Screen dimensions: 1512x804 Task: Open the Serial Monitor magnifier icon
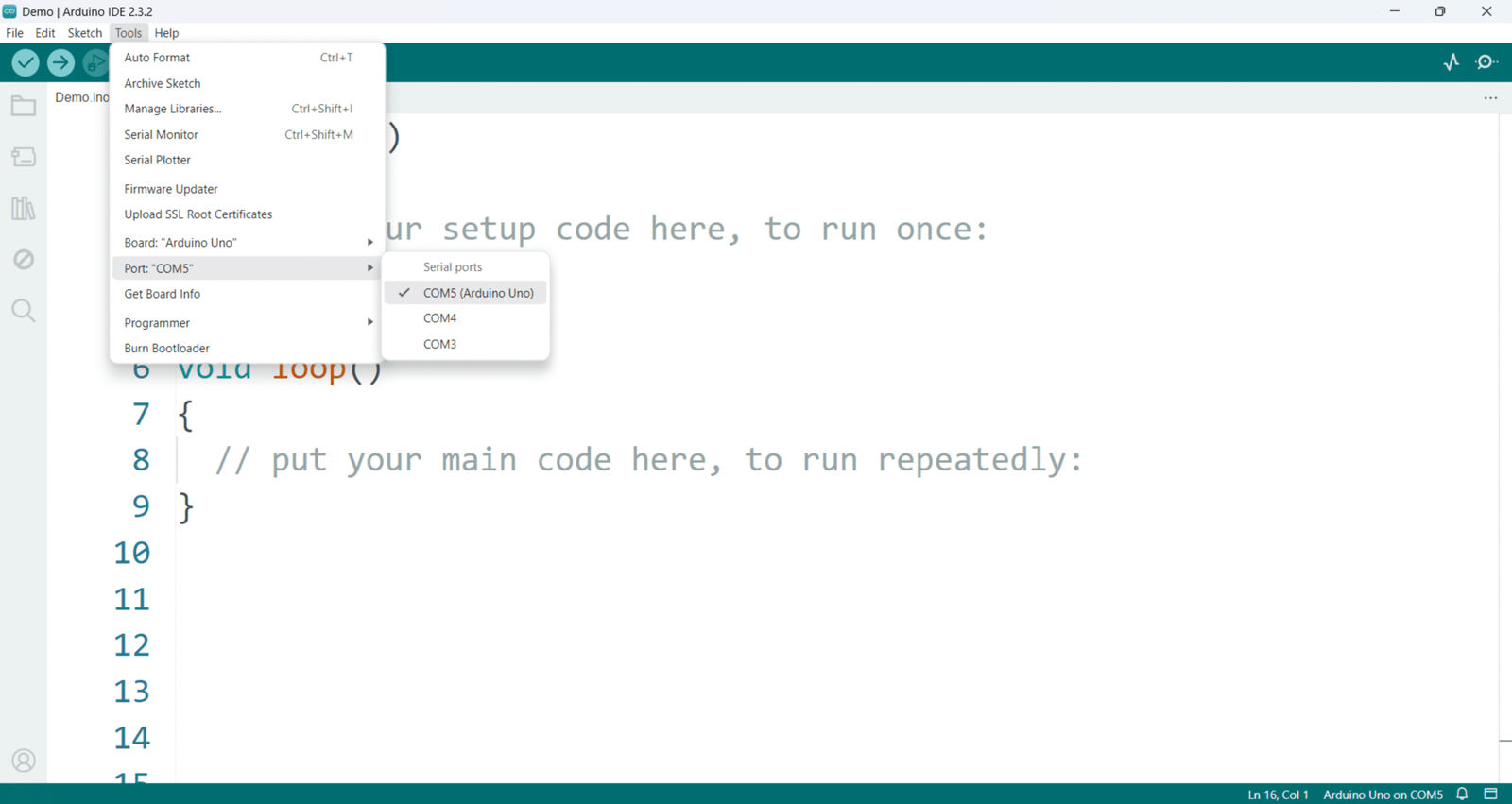coord(1486,62)
